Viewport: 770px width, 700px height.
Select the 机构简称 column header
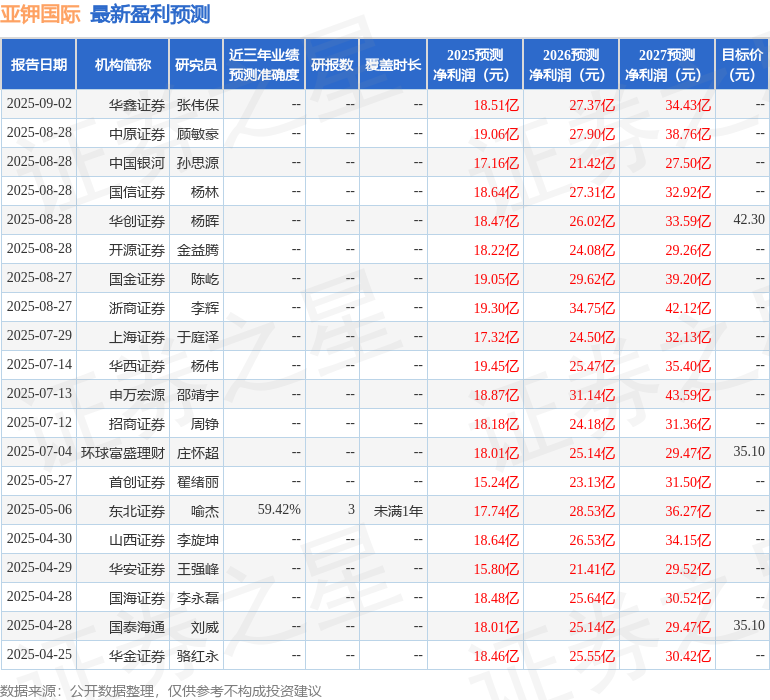(123, 64)
